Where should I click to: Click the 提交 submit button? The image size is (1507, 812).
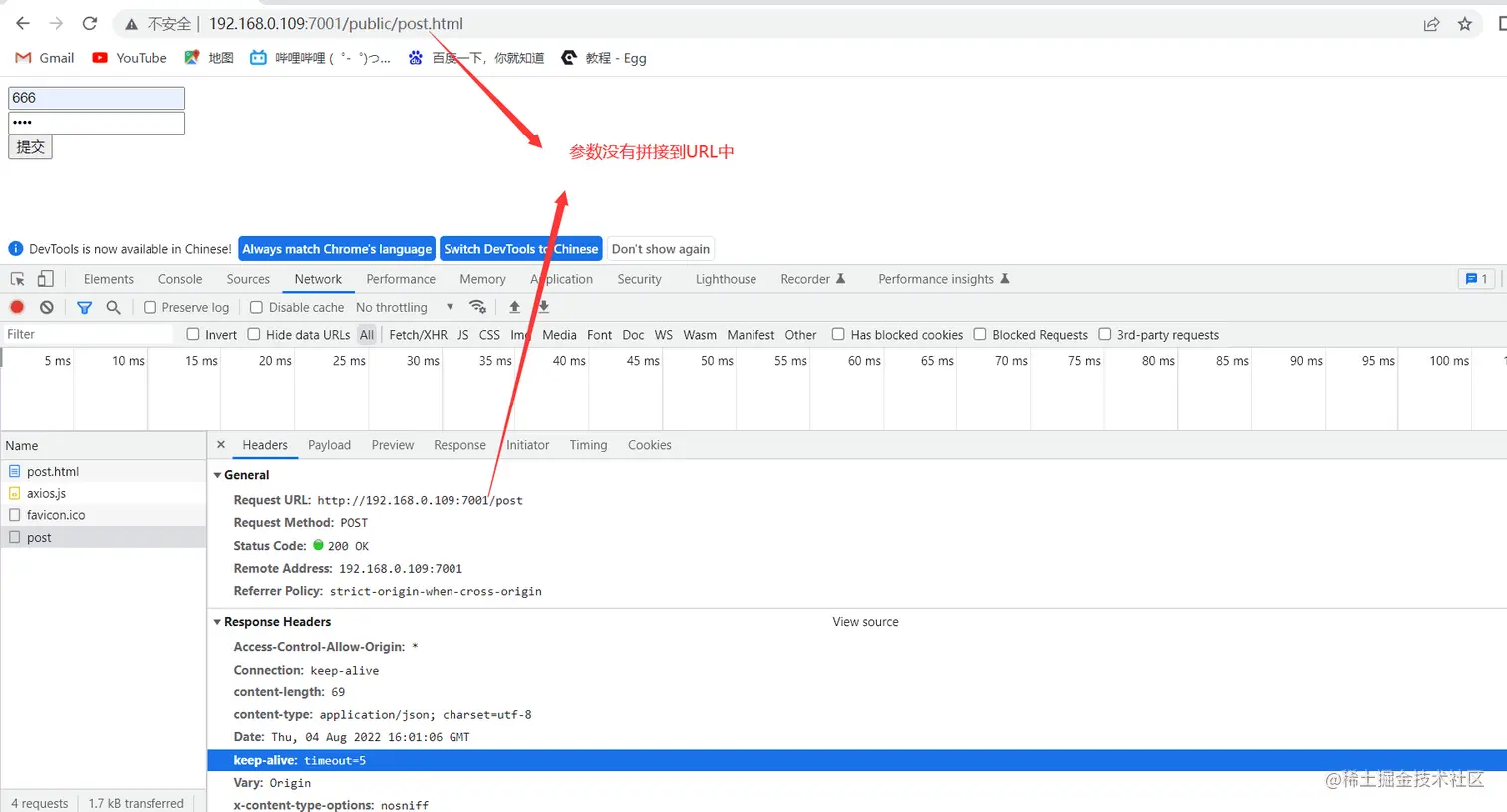(30, 147)
